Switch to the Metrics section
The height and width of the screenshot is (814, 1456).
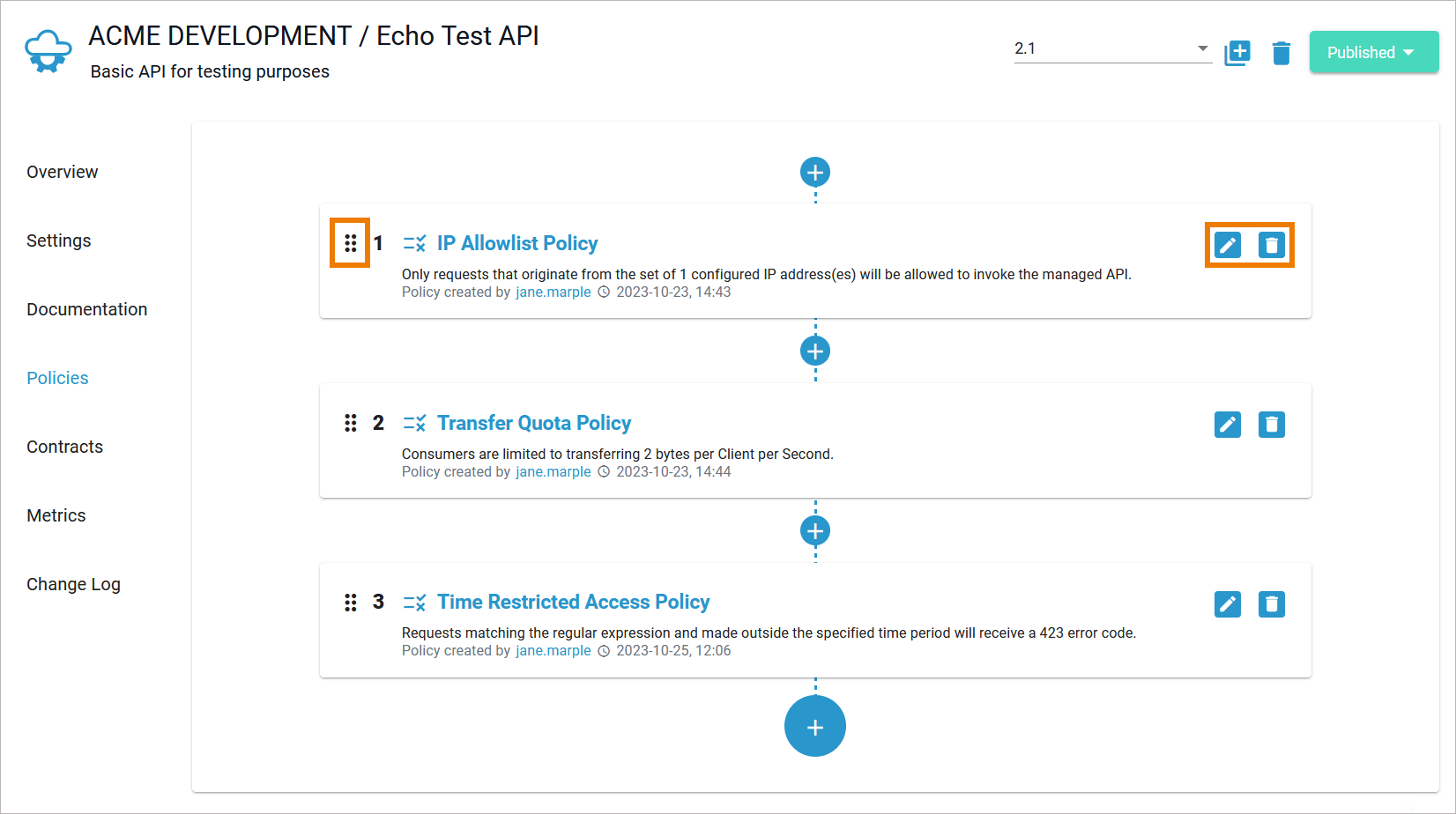(x=56, y=515)
